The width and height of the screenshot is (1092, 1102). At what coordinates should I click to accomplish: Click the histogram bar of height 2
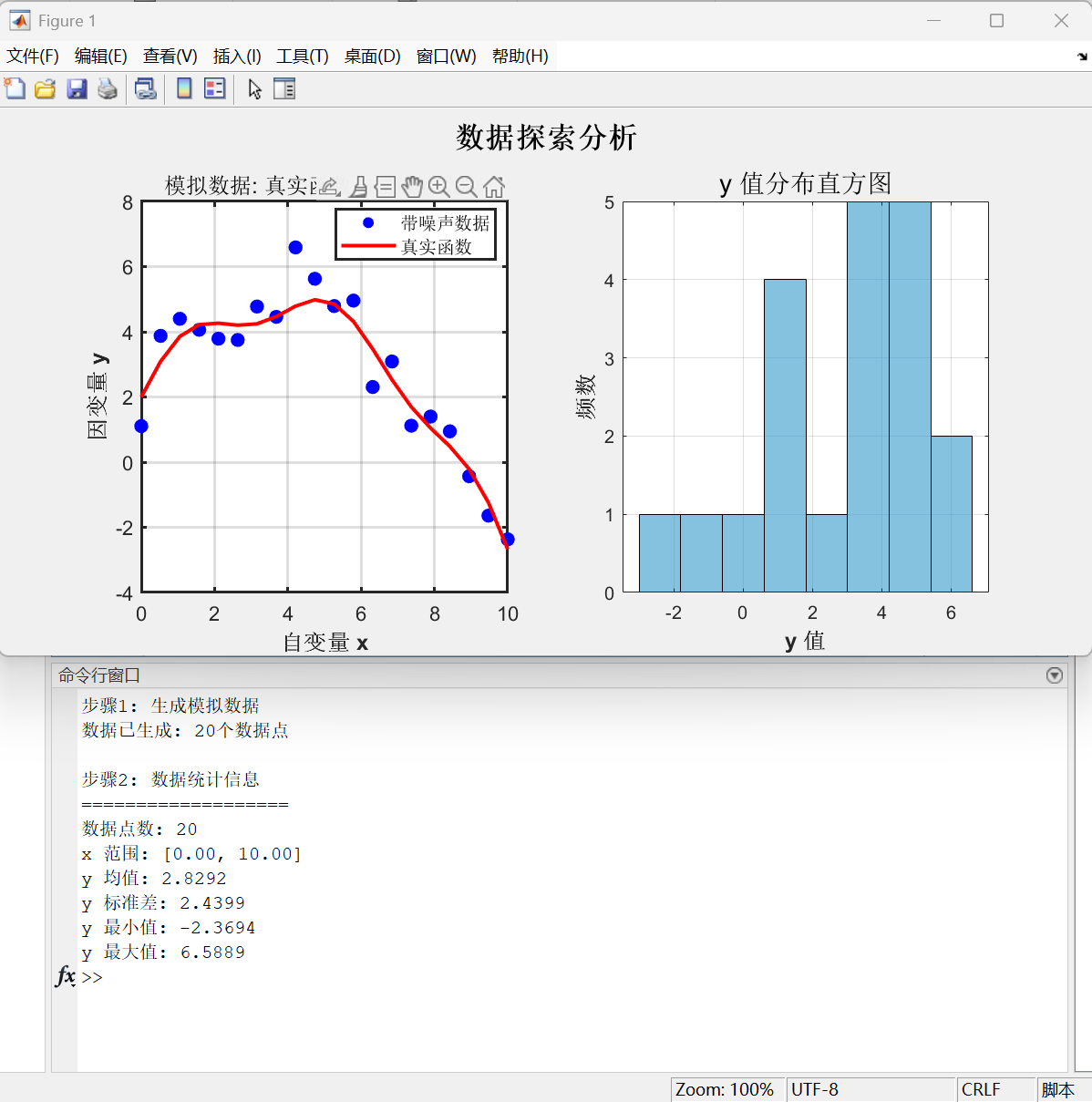click(951, 514)
